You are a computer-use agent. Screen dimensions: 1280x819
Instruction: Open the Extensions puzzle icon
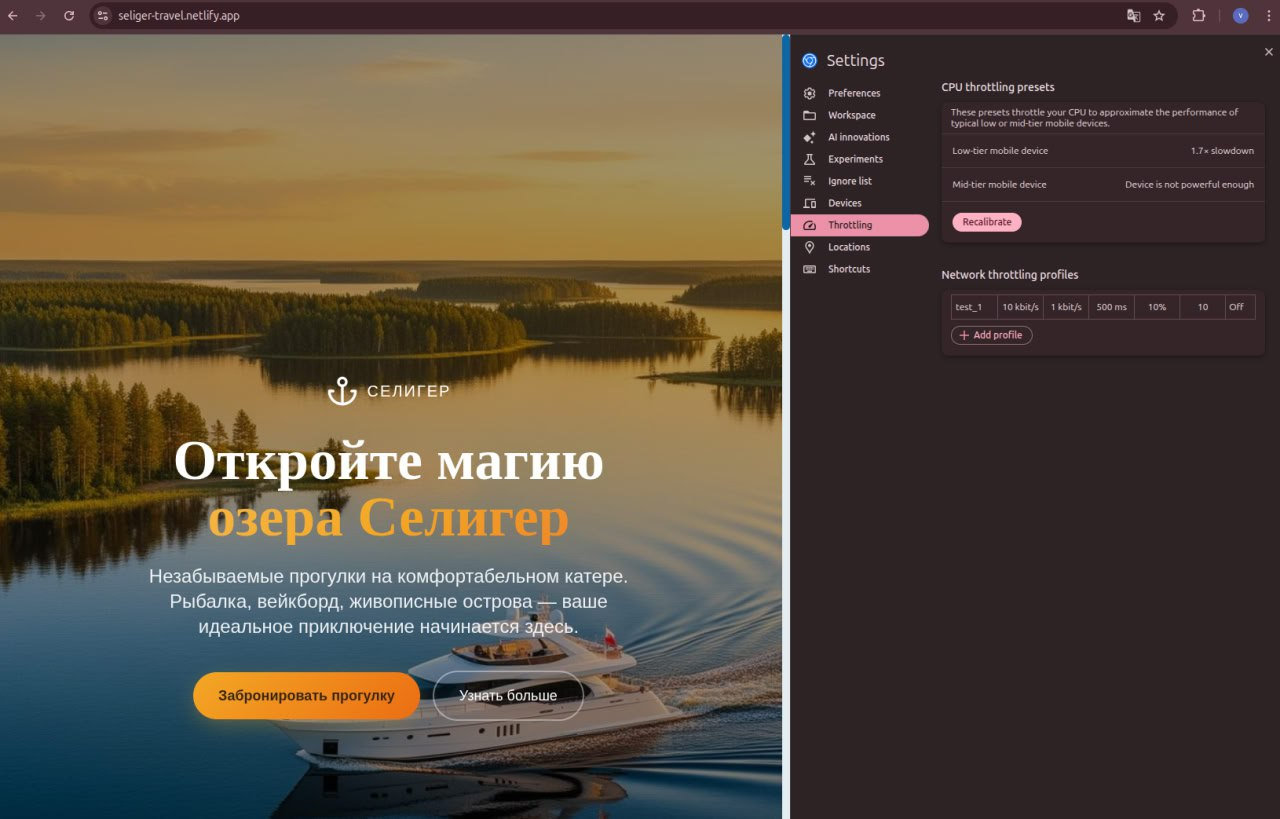[1198, 16]
